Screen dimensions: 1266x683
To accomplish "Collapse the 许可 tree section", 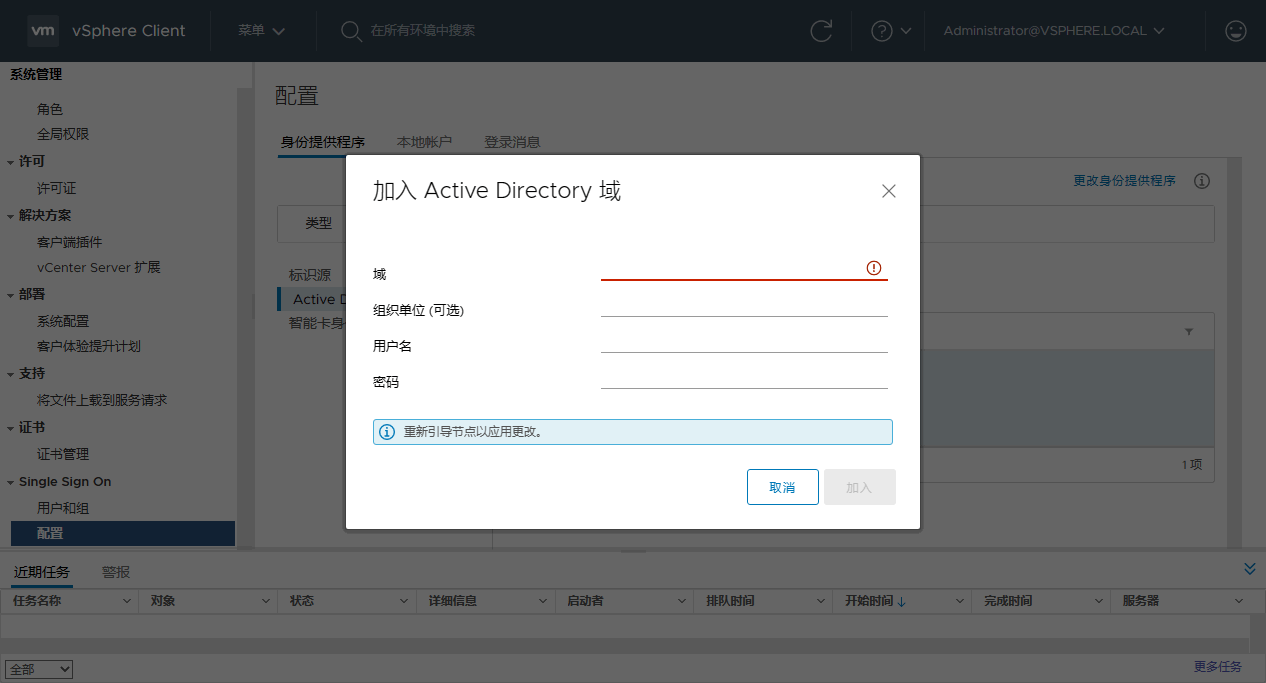I will pos(11,162).
